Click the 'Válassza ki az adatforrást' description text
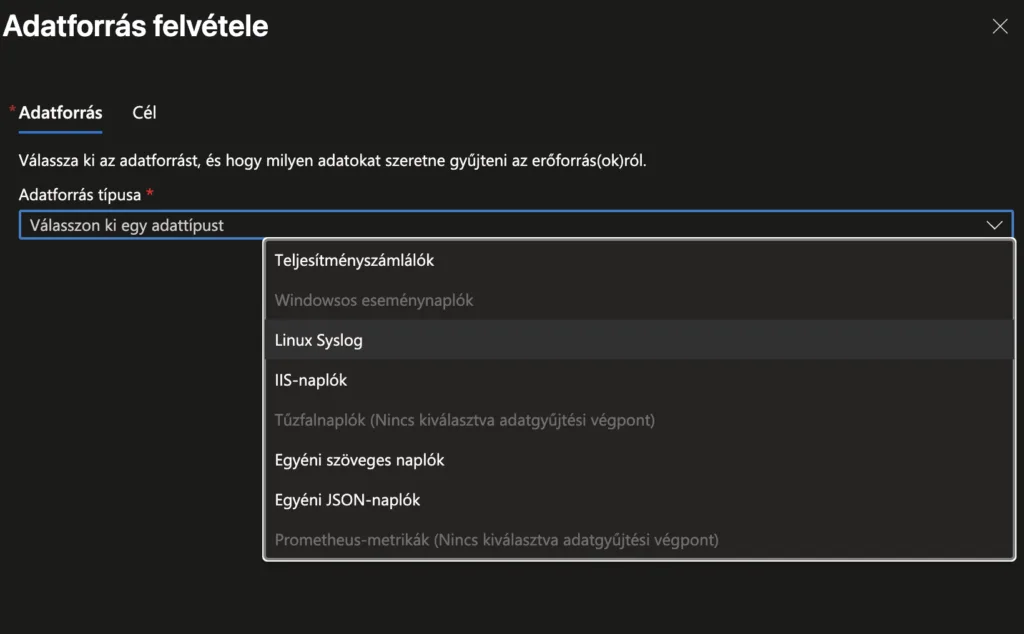 [x=332, y=160]
